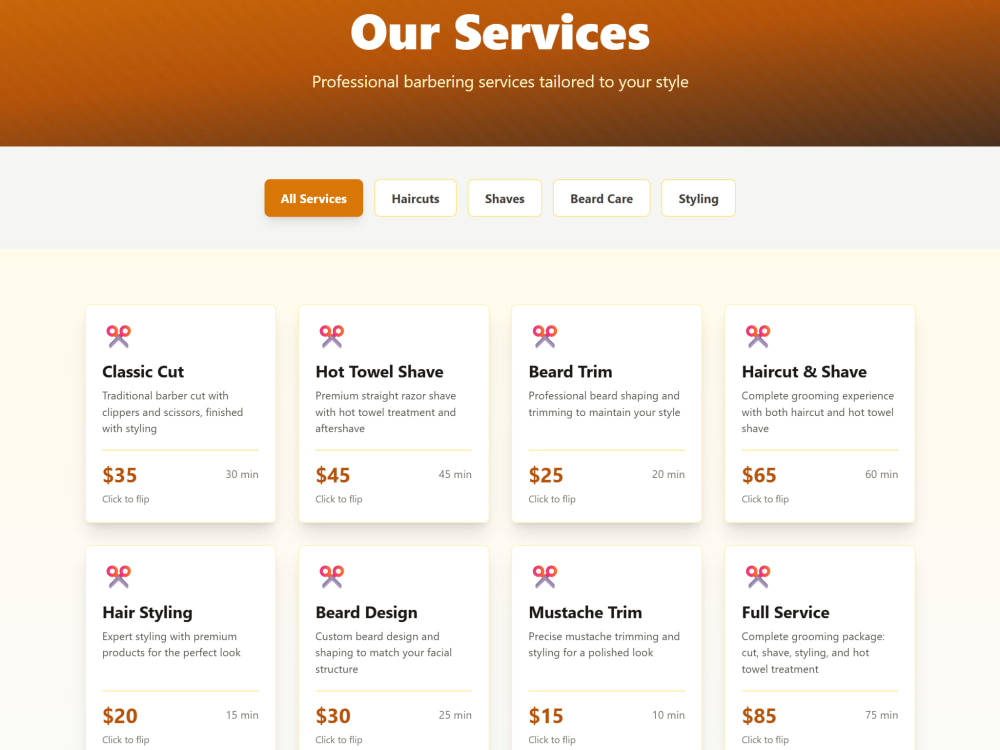Click the 10 min duration
The width and height of the screenshot is (1000, 750).
pos(668,715)
